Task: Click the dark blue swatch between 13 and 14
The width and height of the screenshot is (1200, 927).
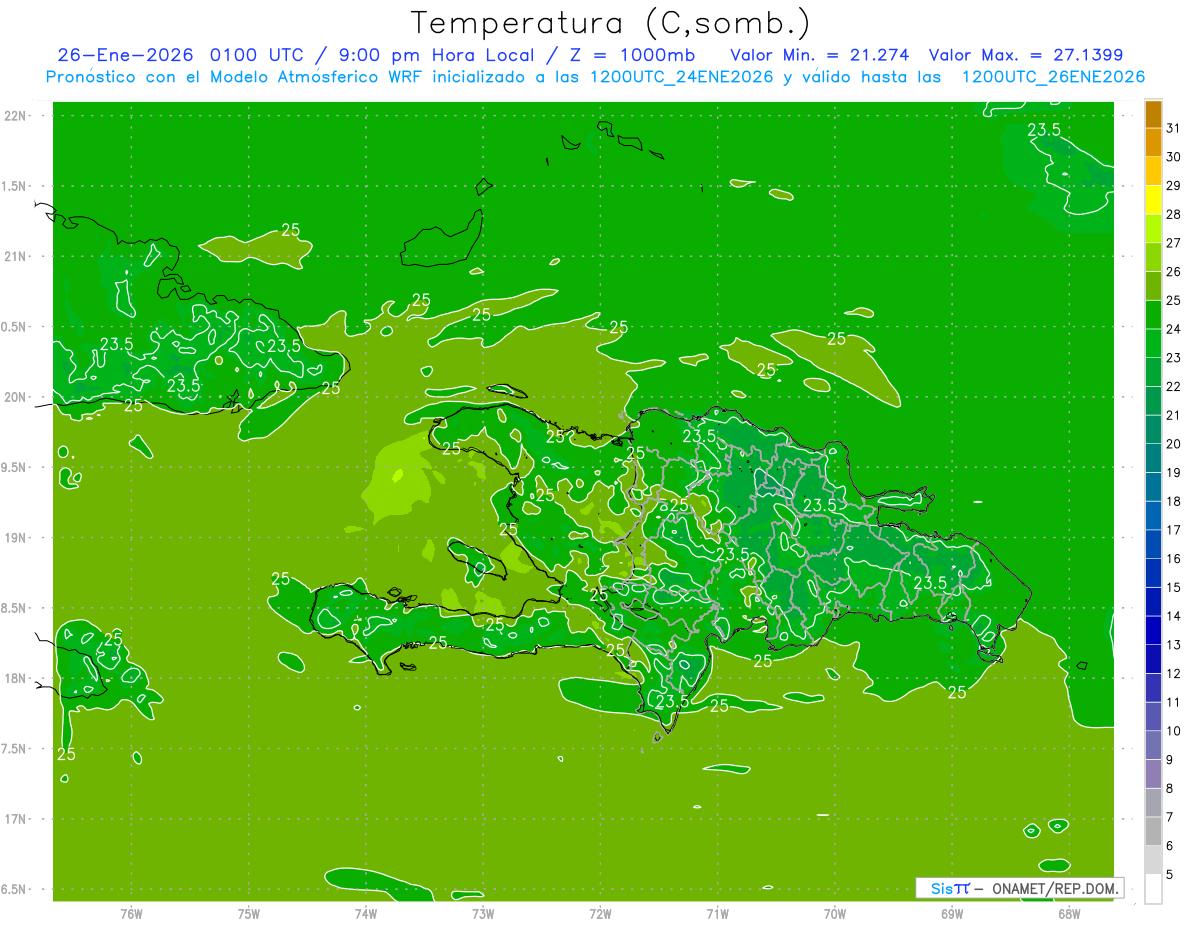Action: tap(1154, 631)
